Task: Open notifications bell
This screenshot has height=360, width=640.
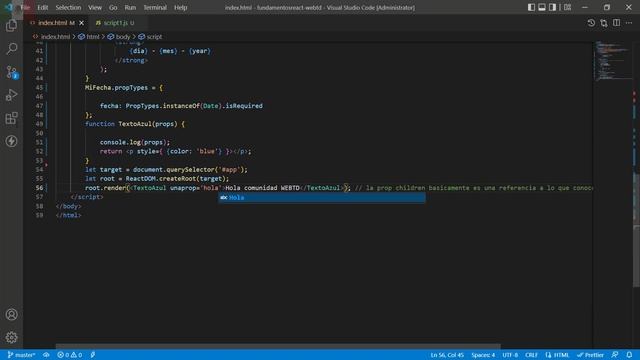Action: tap(629, 355)
